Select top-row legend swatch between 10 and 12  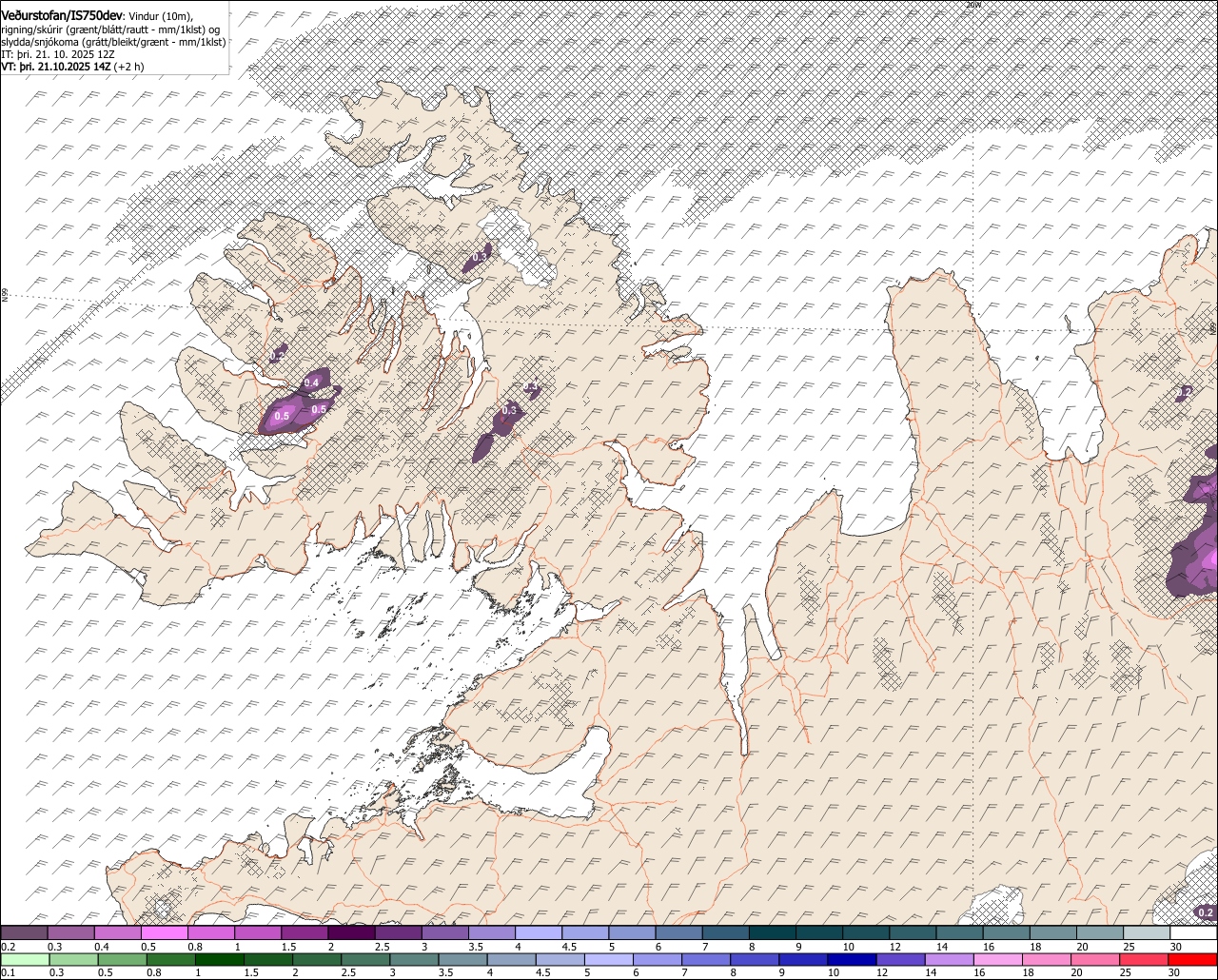pyautogui.click(x=865, y=932)
